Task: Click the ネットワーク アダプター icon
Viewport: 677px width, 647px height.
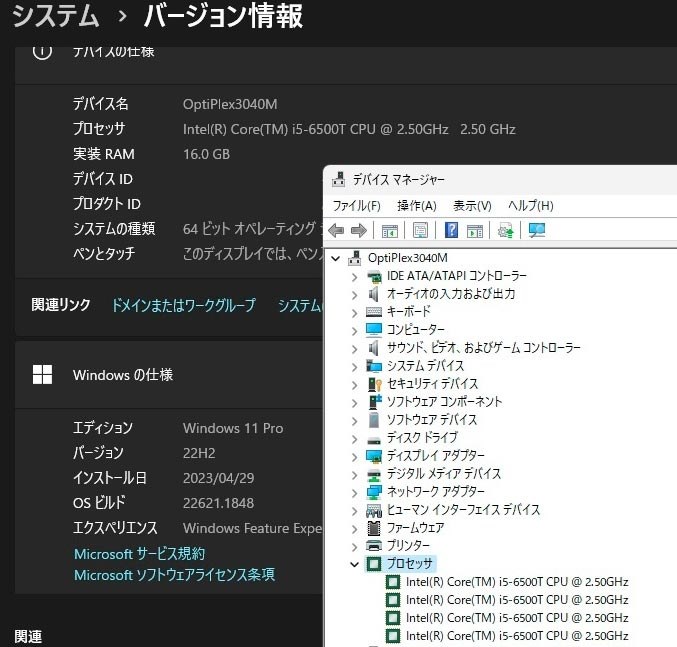Action: point(374,492)
